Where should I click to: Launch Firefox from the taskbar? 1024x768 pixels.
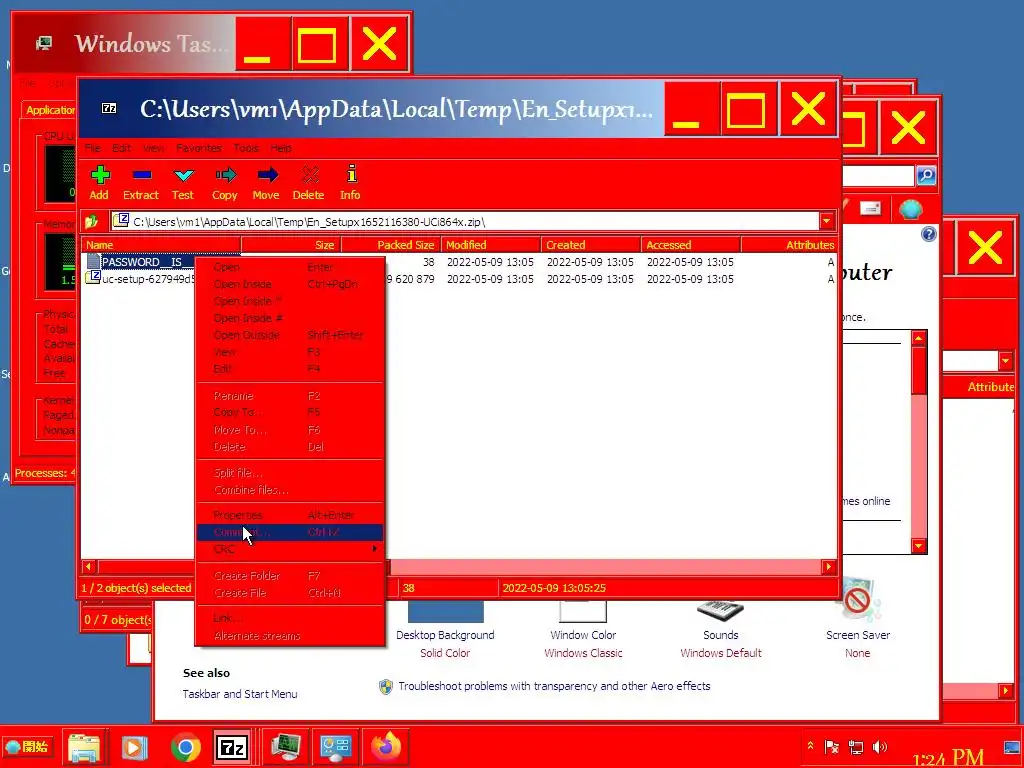386,746
